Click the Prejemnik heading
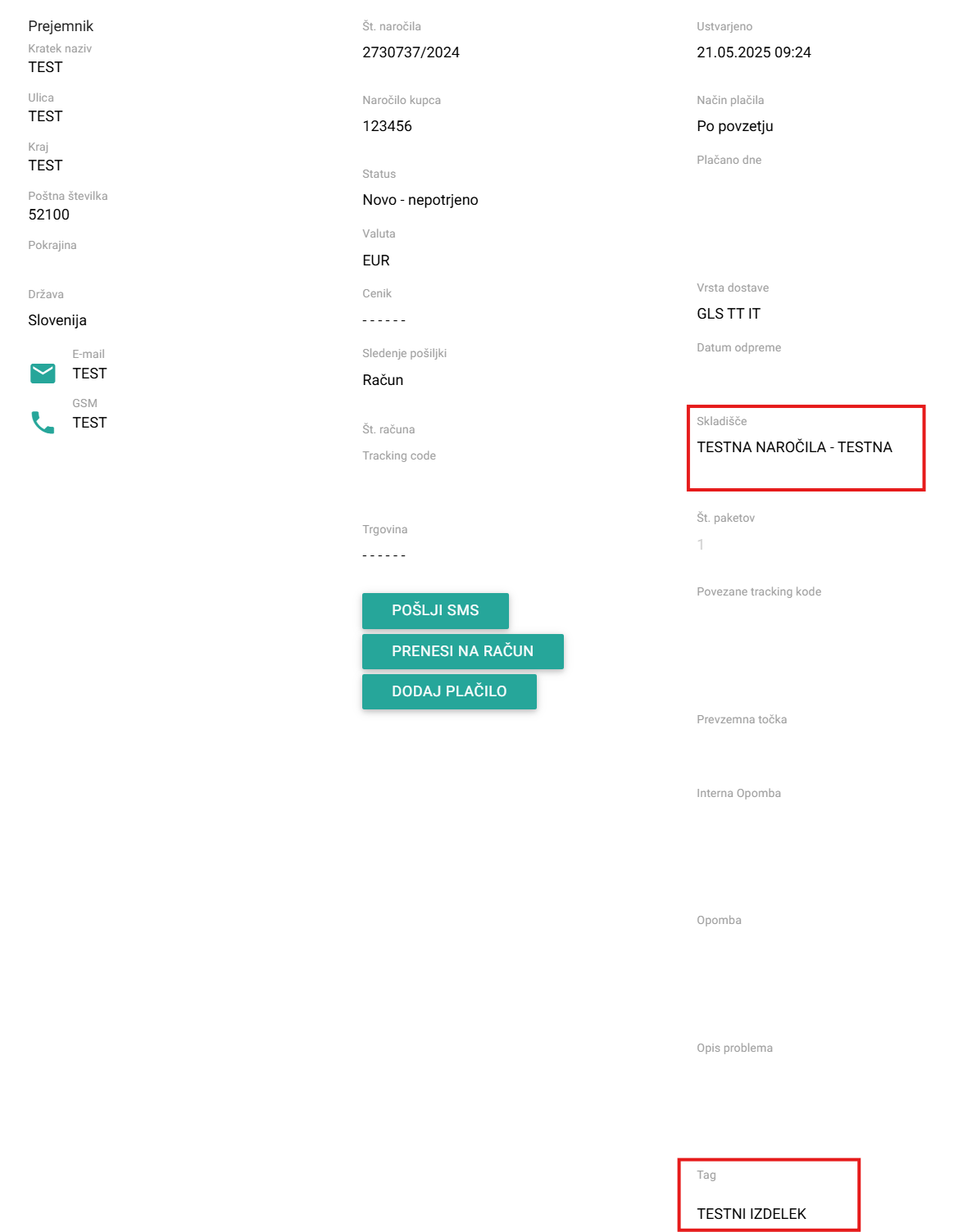Screen dimensions: 972x1232 coord(61,26)
